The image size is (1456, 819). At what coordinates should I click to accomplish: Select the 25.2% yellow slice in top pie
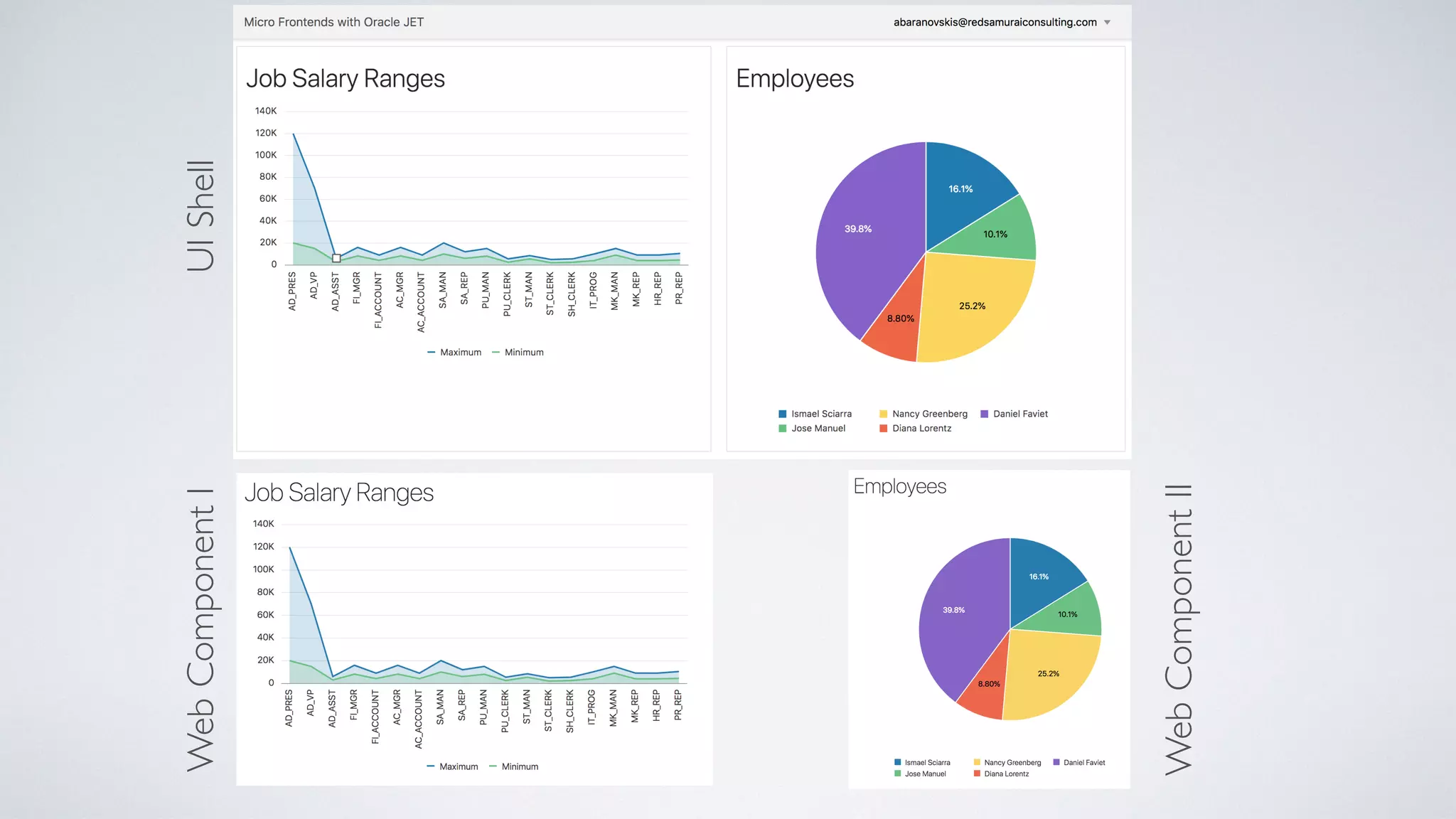[974, 306]
